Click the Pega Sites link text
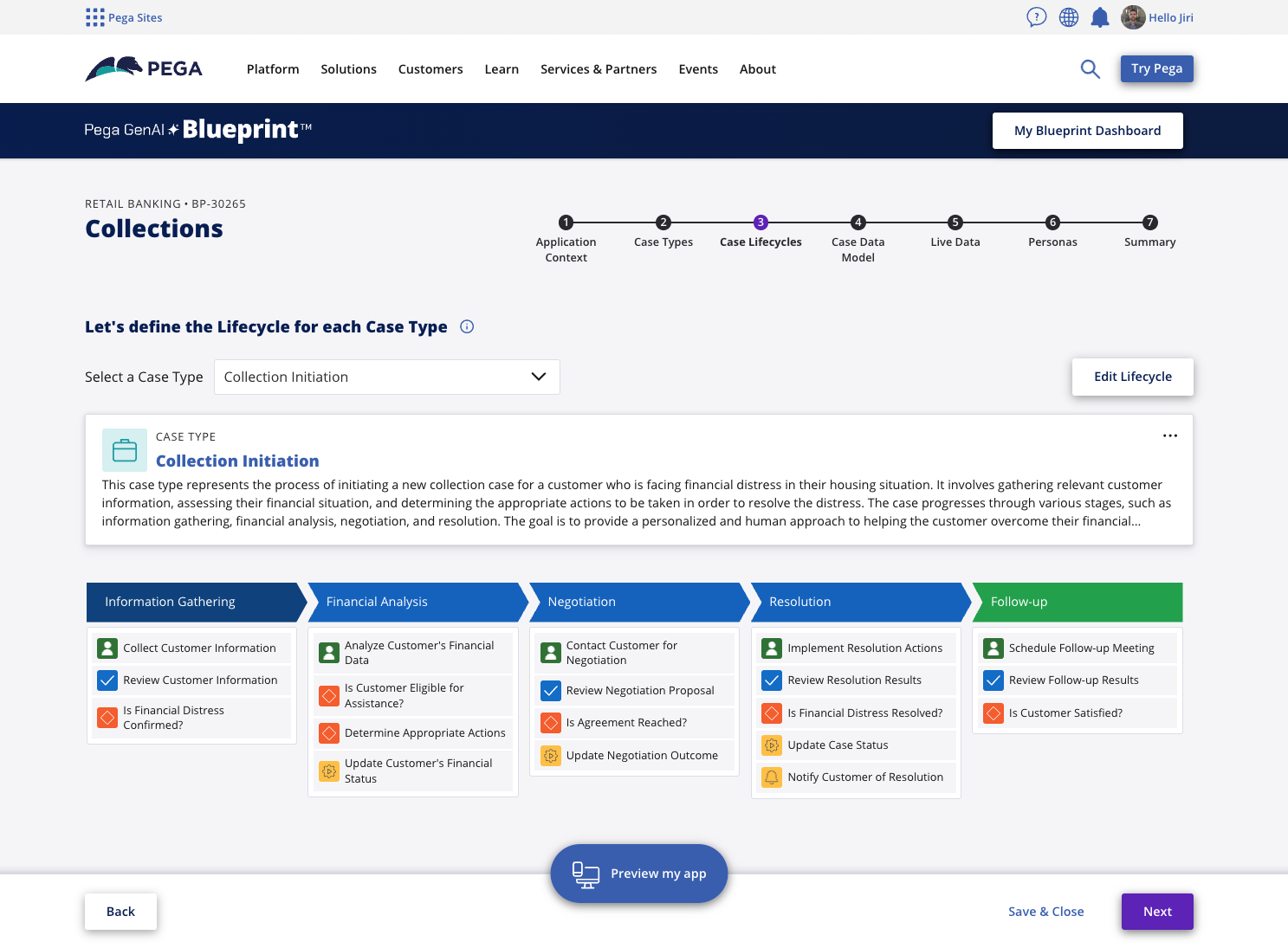The width and height of the screenshot is (1288, 948). pos(135,17)
